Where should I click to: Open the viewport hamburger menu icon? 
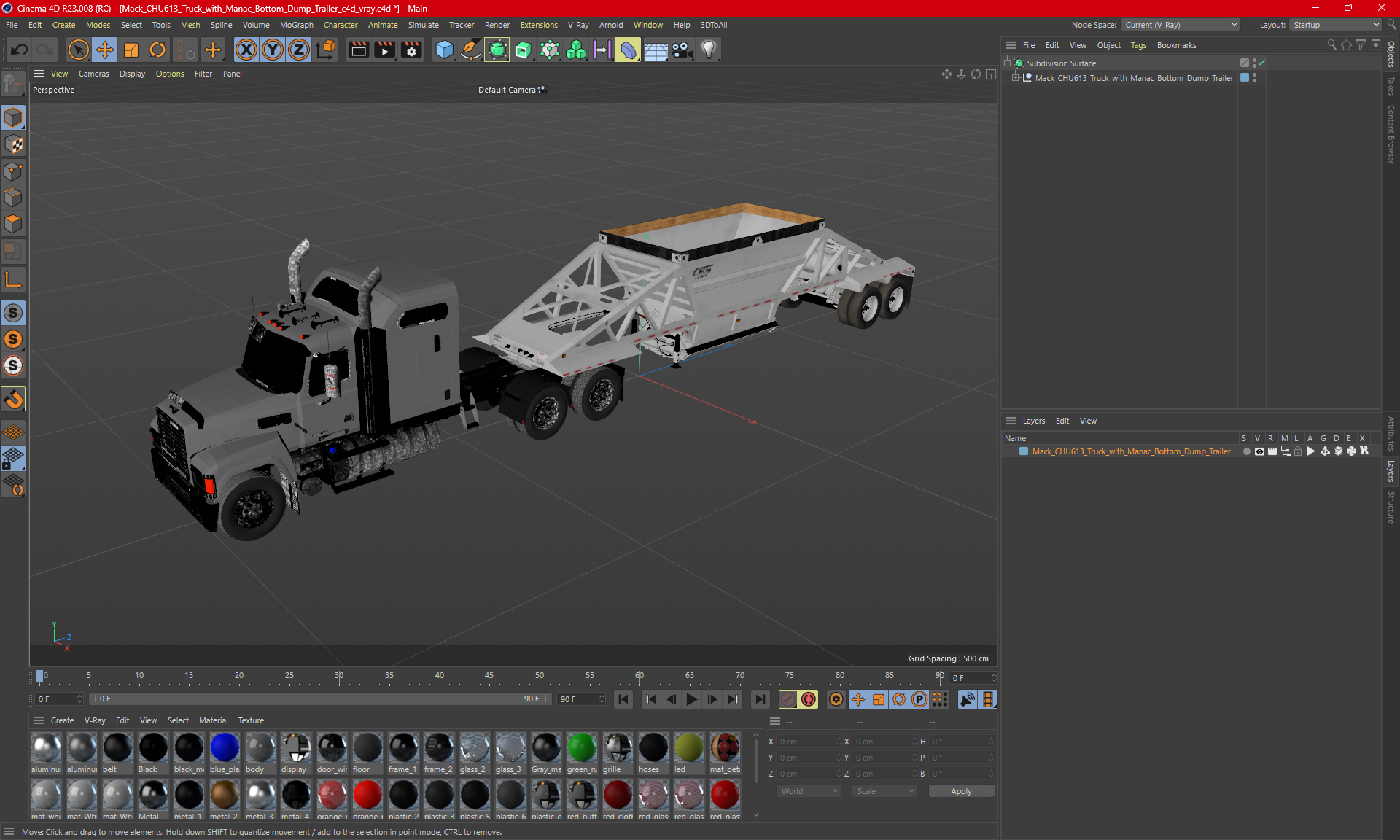39,74
